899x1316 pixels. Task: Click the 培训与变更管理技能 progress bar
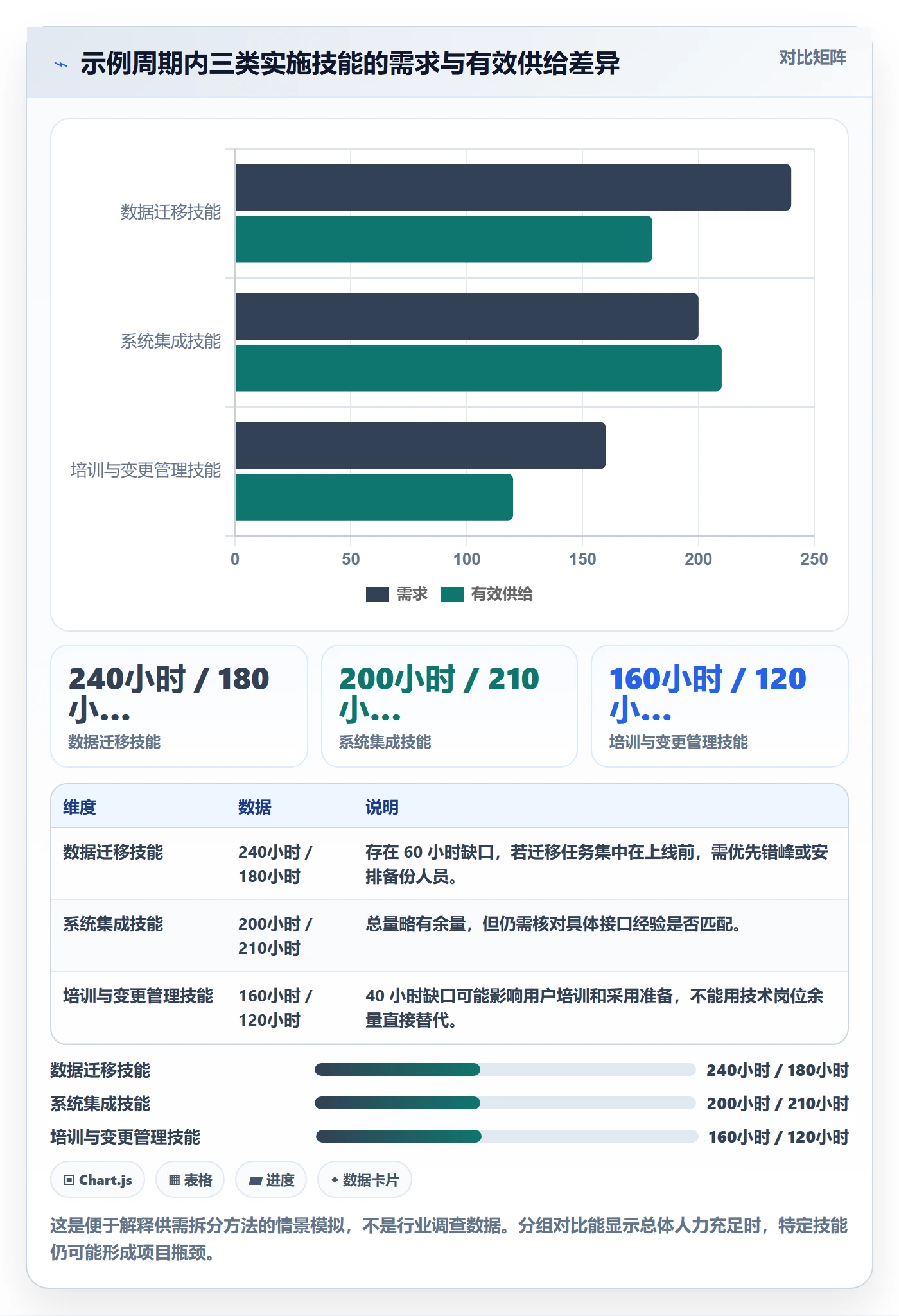pyautogui.click(x=507, y=1136)
